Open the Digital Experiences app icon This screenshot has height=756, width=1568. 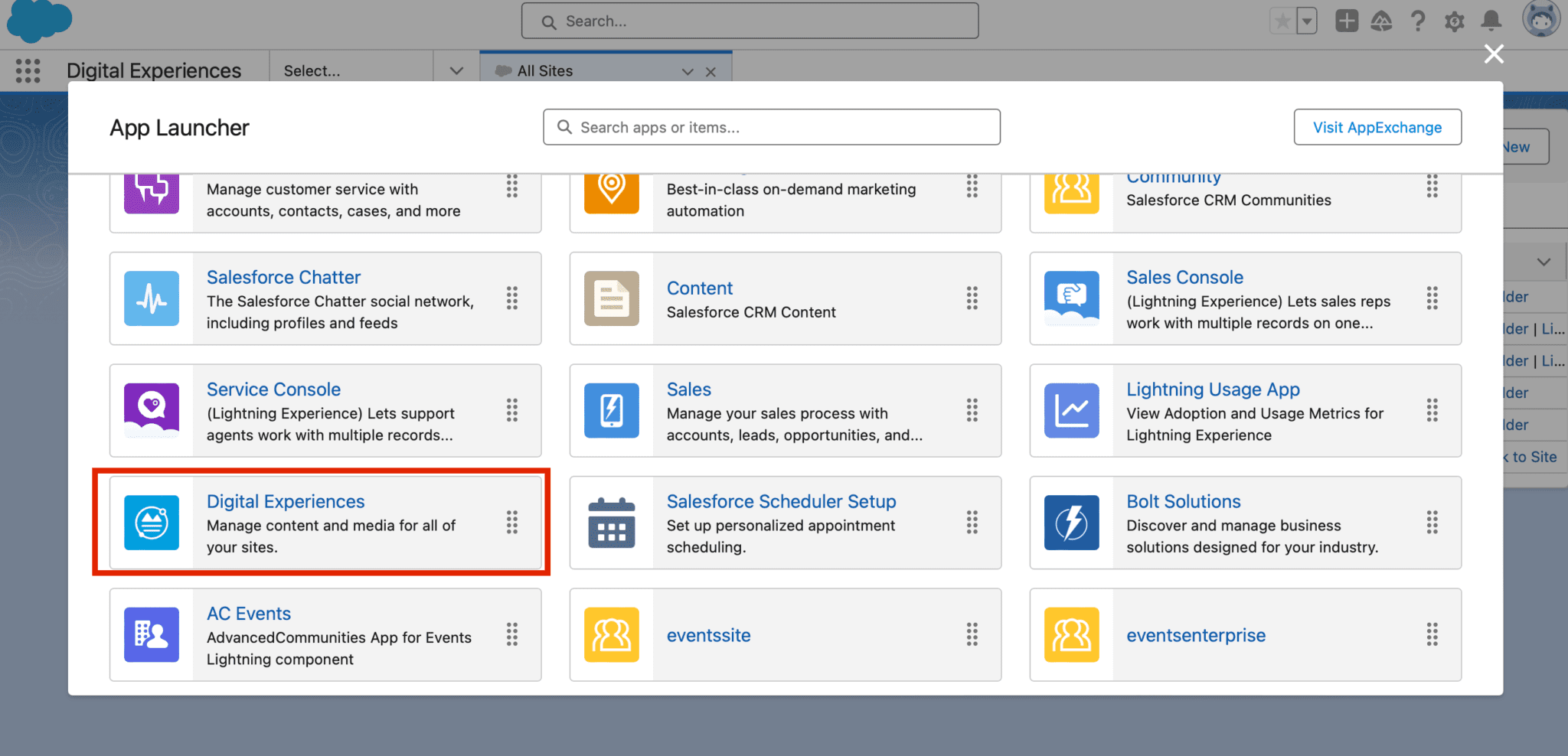(152, 523)
